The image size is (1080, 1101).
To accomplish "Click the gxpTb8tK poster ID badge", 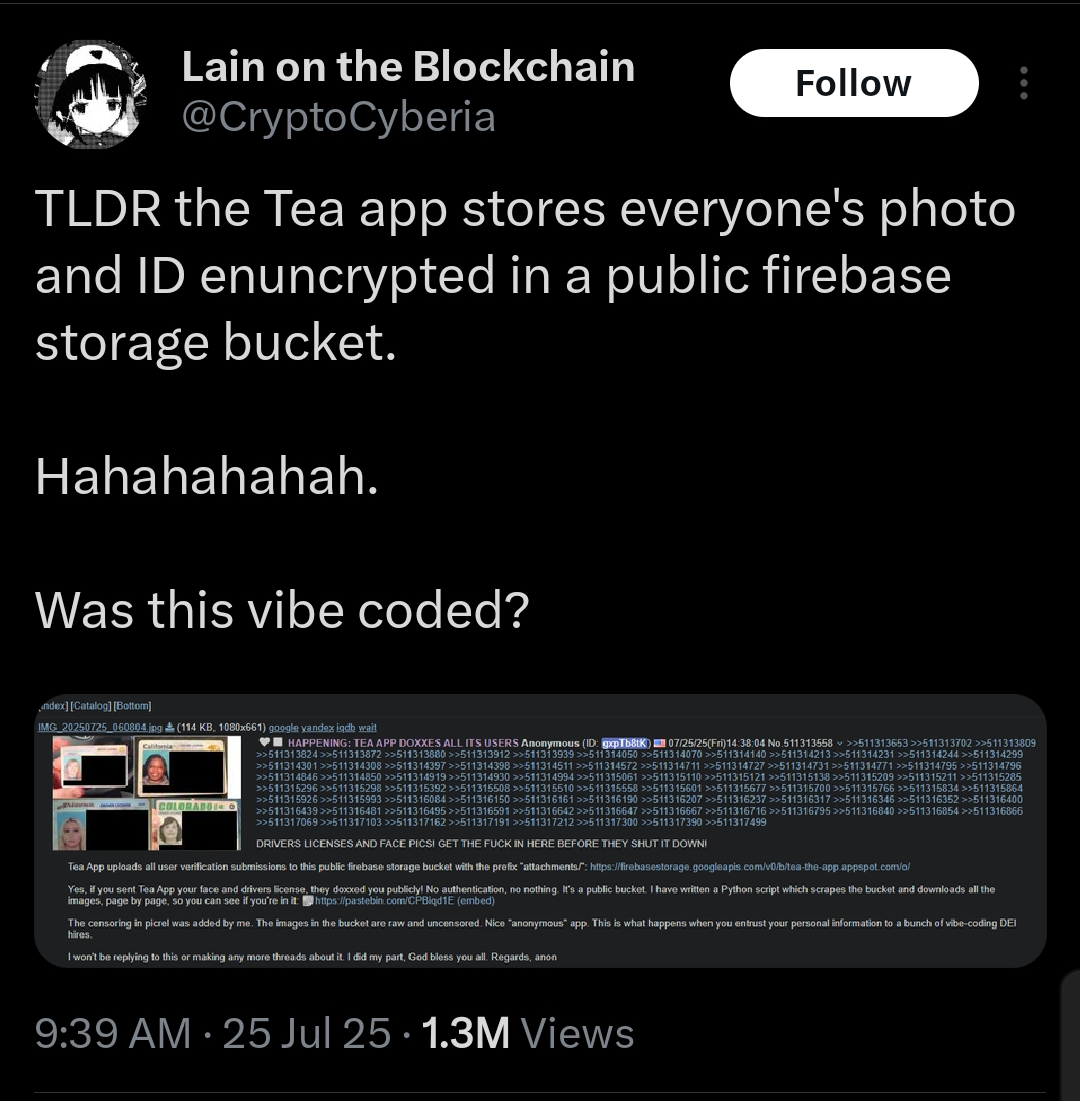I will [x=625, y=743].
